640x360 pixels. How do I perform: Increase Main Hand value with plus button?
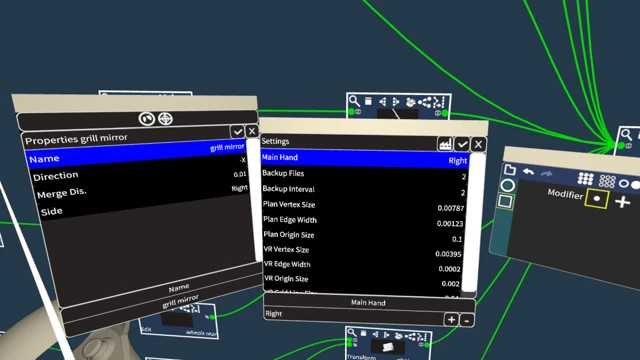tap(451, 319)
